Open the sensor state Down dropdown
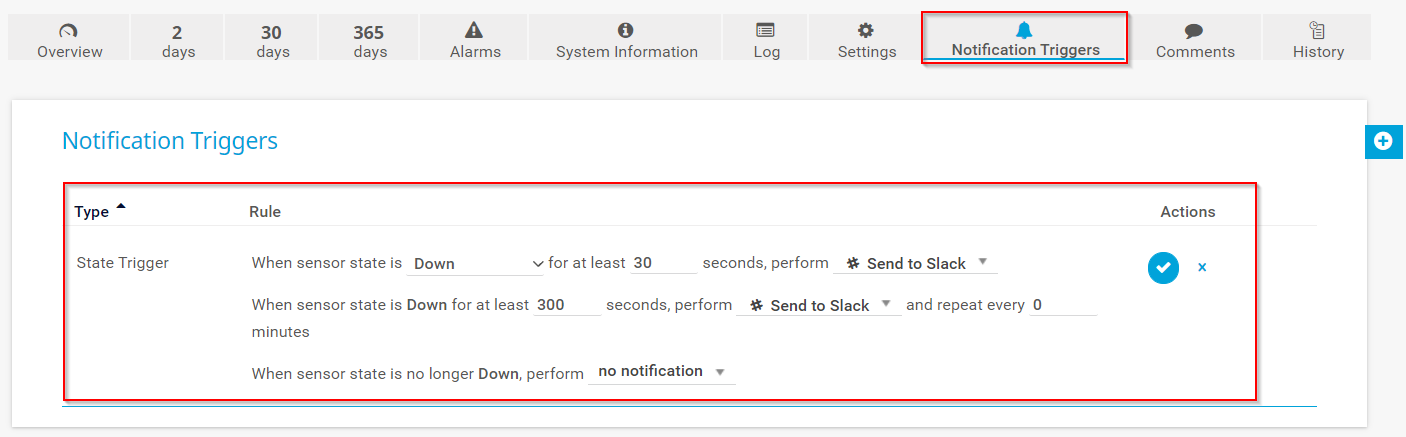This screenshot has width=1406, height=437. coord(478,264)
